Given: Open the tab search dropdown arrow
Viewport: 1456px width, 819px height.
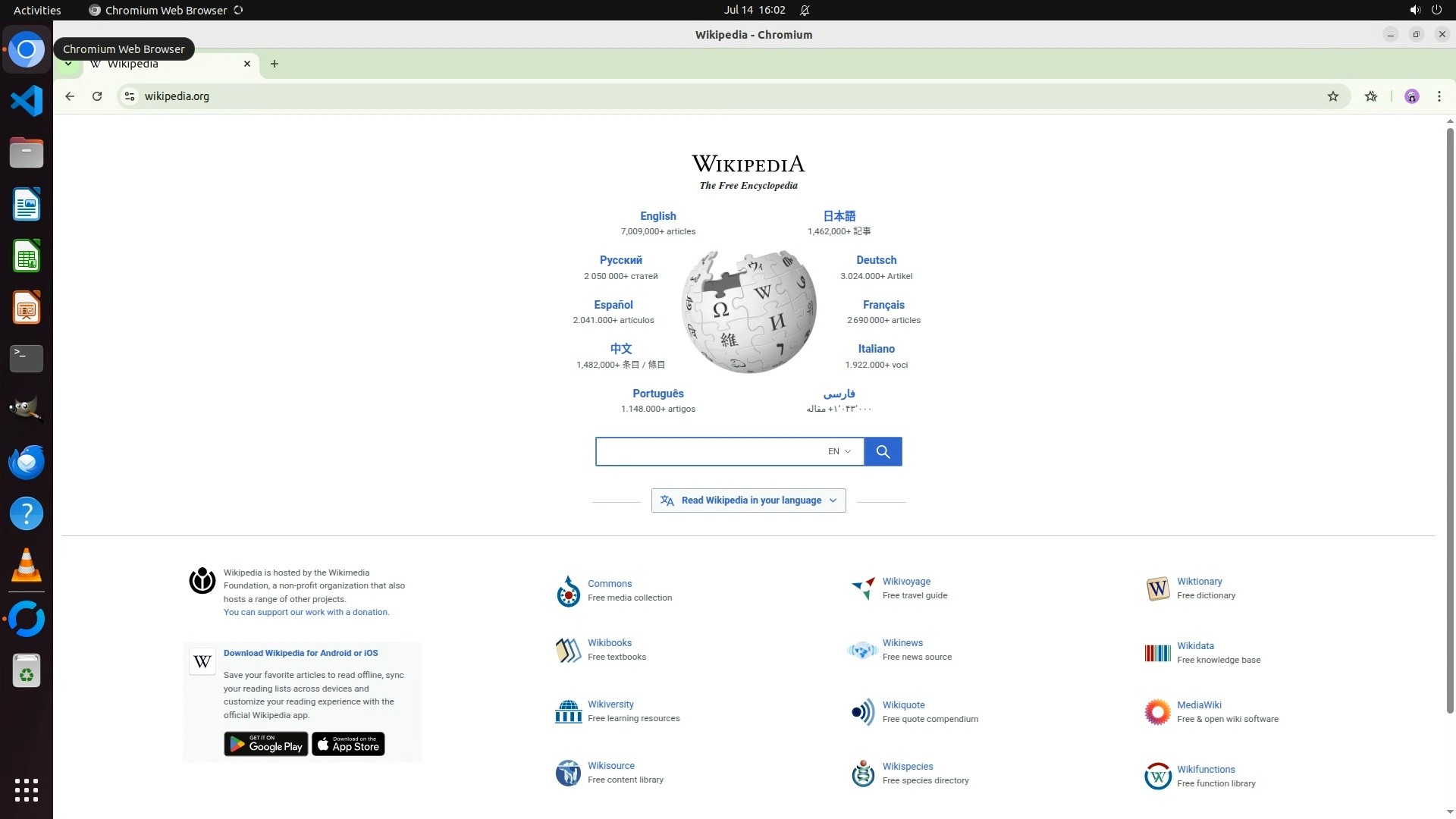Looking at the screenshot, I should coord(68,64).
